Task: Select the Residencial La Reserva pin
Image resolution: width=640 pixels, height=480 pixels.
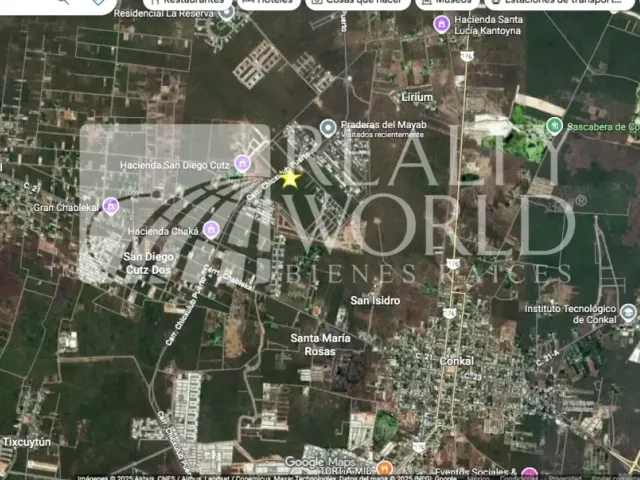Action: (x=226, y=13)
